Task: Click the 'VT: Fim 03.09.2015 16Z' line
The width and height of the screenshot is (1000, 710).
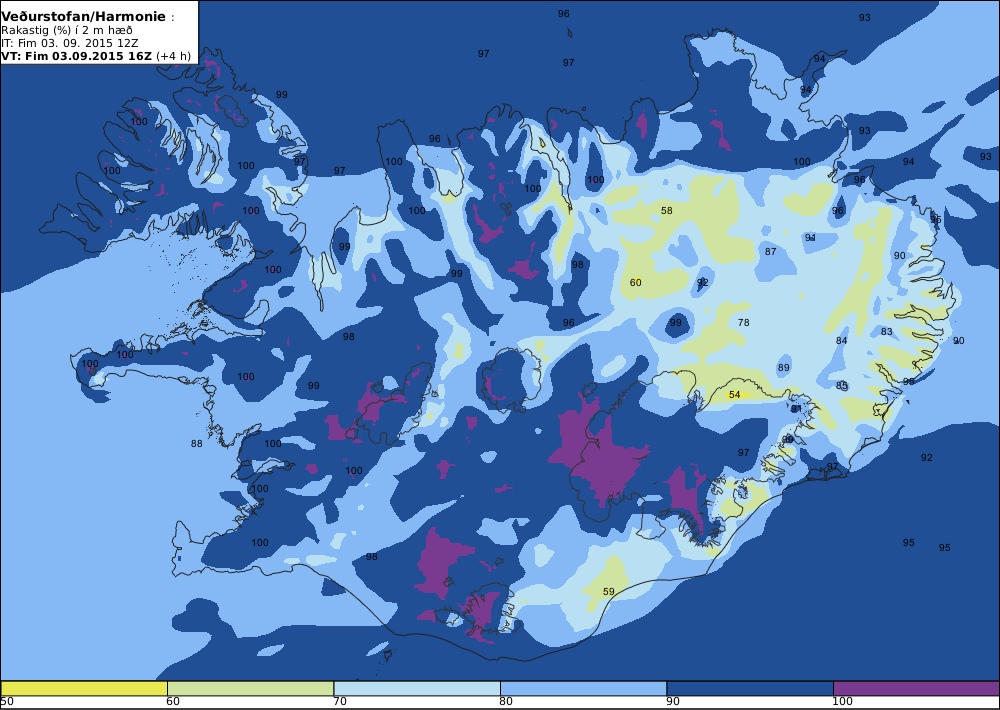Action: pos(77,55)
